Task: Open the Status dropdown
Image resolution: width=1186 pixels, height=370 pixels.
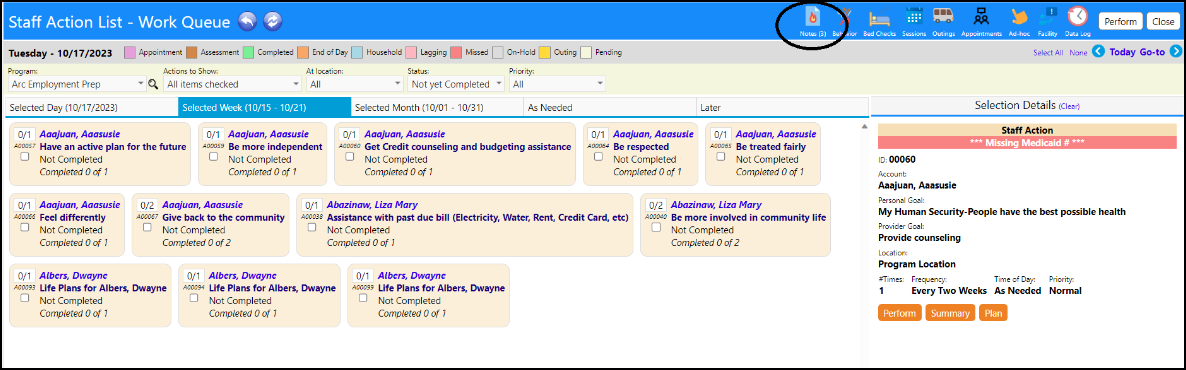Action: coord(456,84)
